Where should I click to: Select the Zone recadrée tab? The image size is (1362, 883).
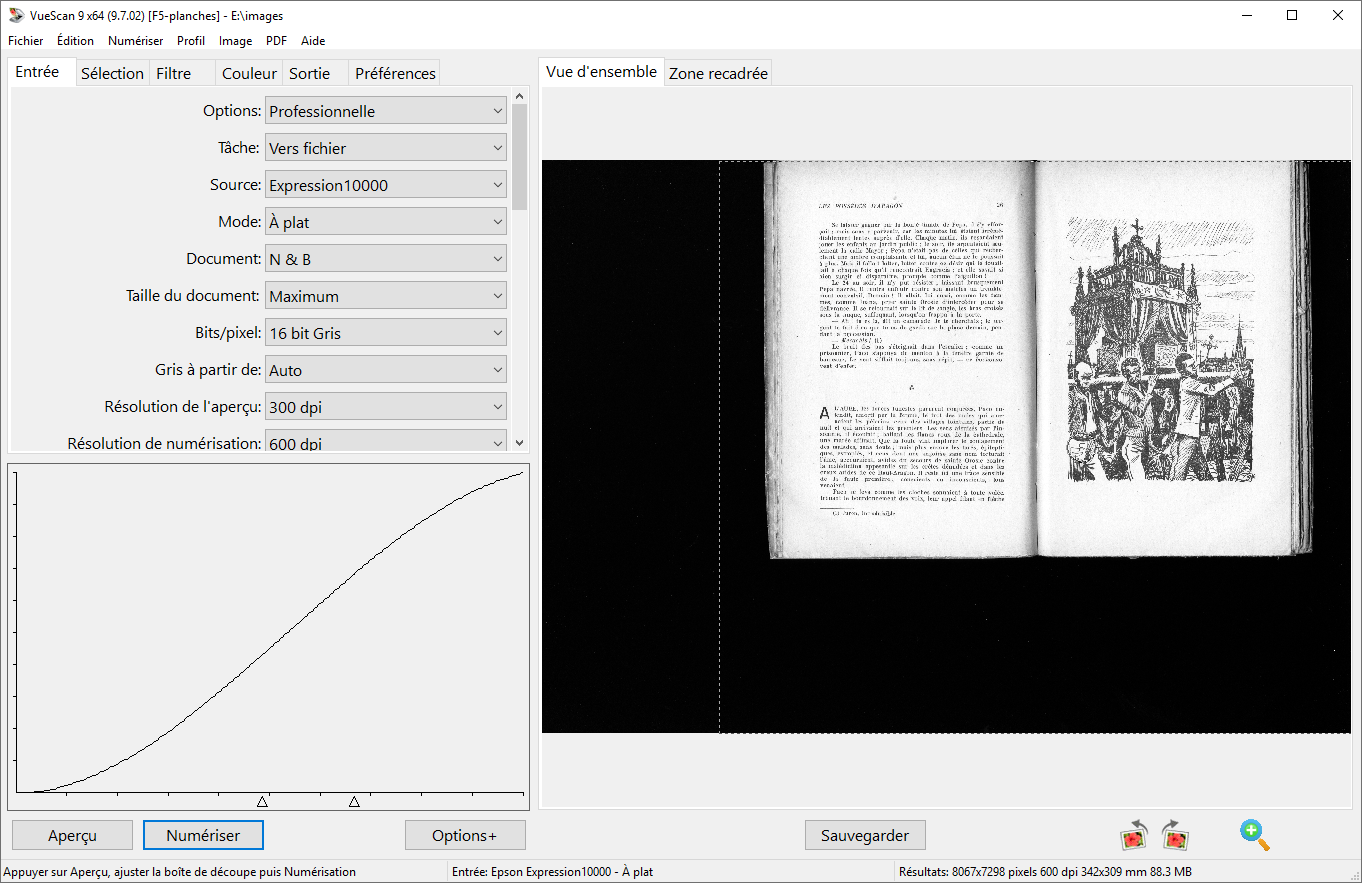718,73
